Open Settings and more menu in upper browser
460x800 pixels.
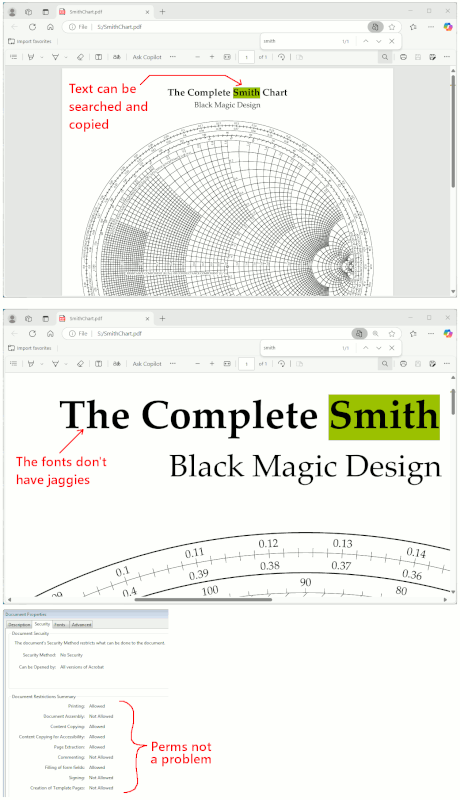pyautogui.click(x=431, y=27)
